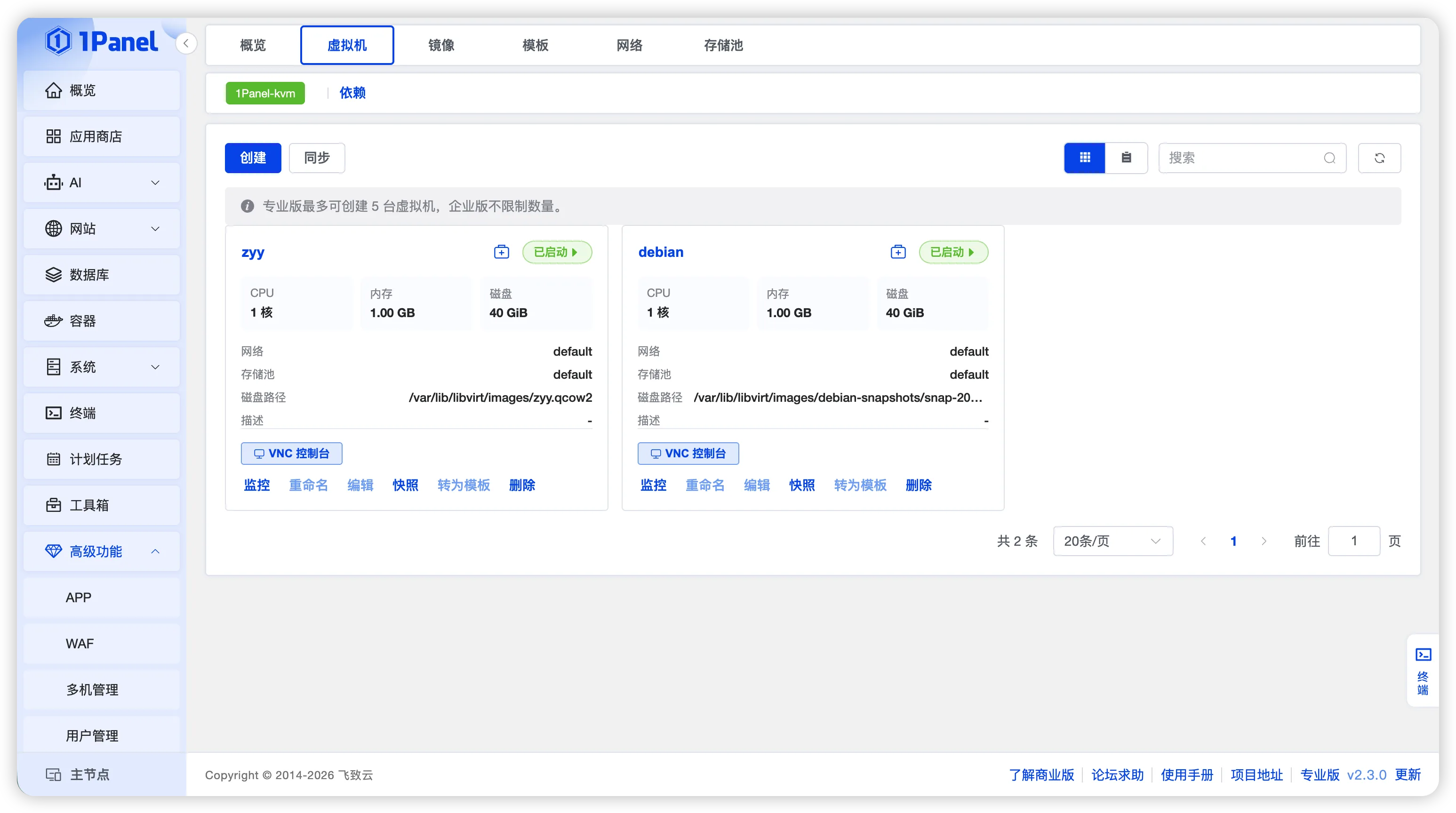Image resolution: width=1456 pixels, height=813 pixels.
Task: Expand the 系统 system menu
Action: [102, 367]
